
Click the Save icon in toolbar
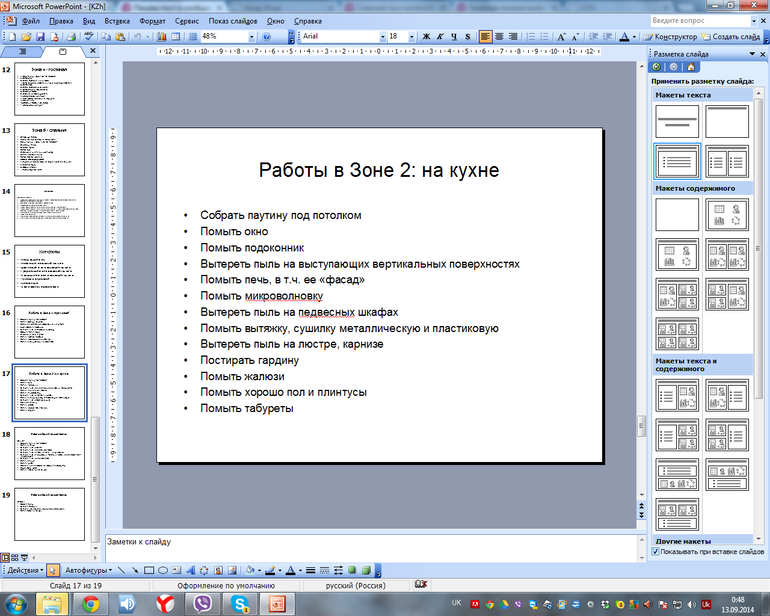40,37
